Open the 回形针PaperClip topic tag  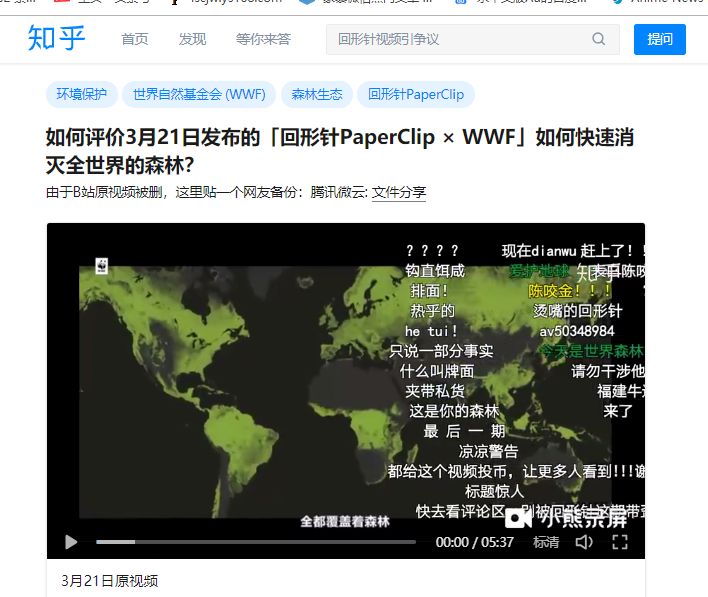pos(416,94)
